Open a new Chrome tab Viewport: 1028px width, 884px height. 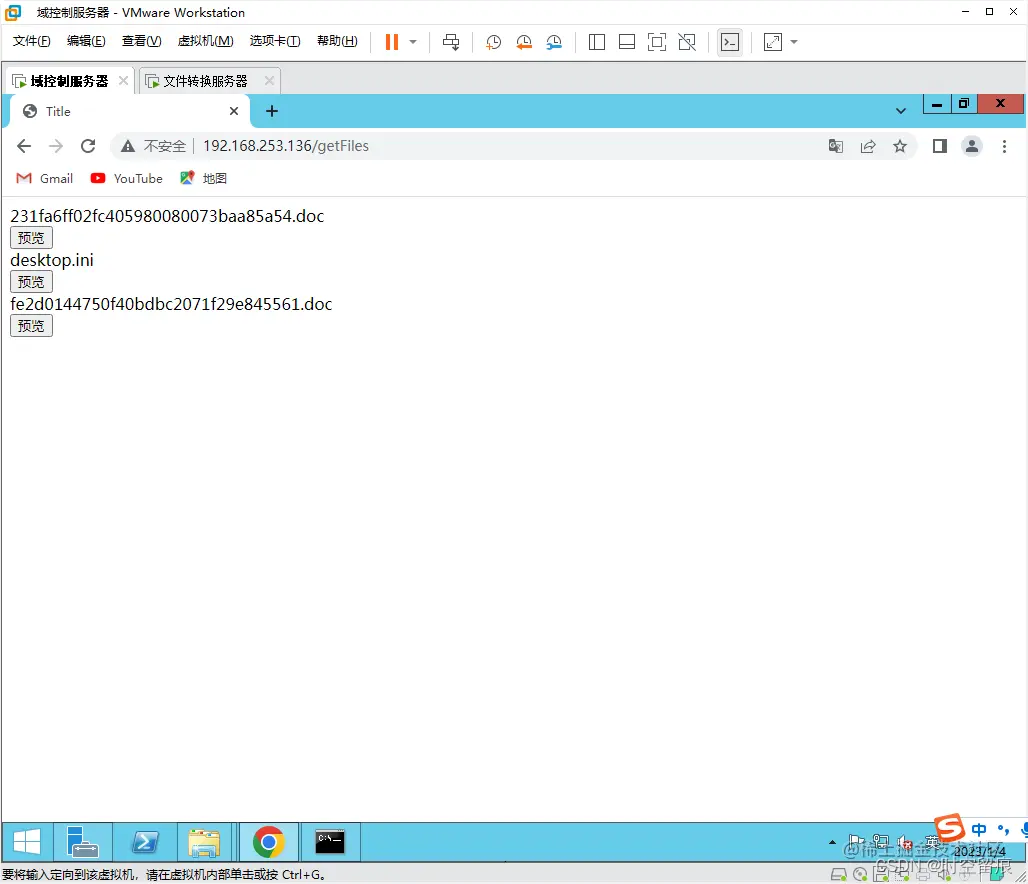click(x=272, y=111)
